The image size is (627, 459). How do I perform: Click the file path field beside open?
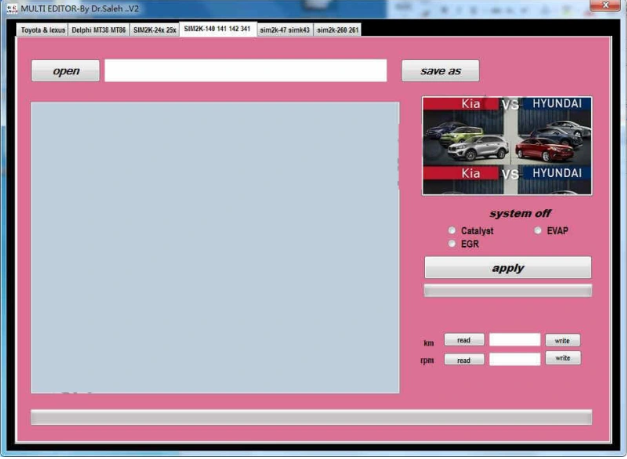pyautogui.click(x=245, y=71)
